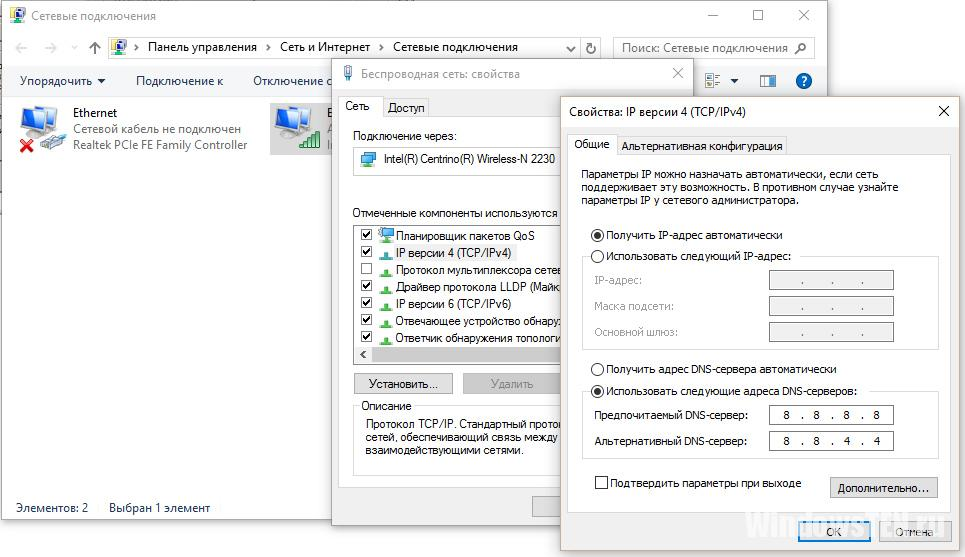Choose 'Получить адрес DNS-сервера автоматически' option
Image resolution: width=965 pixels, height=557 pixels.
(x=597, y=369)
